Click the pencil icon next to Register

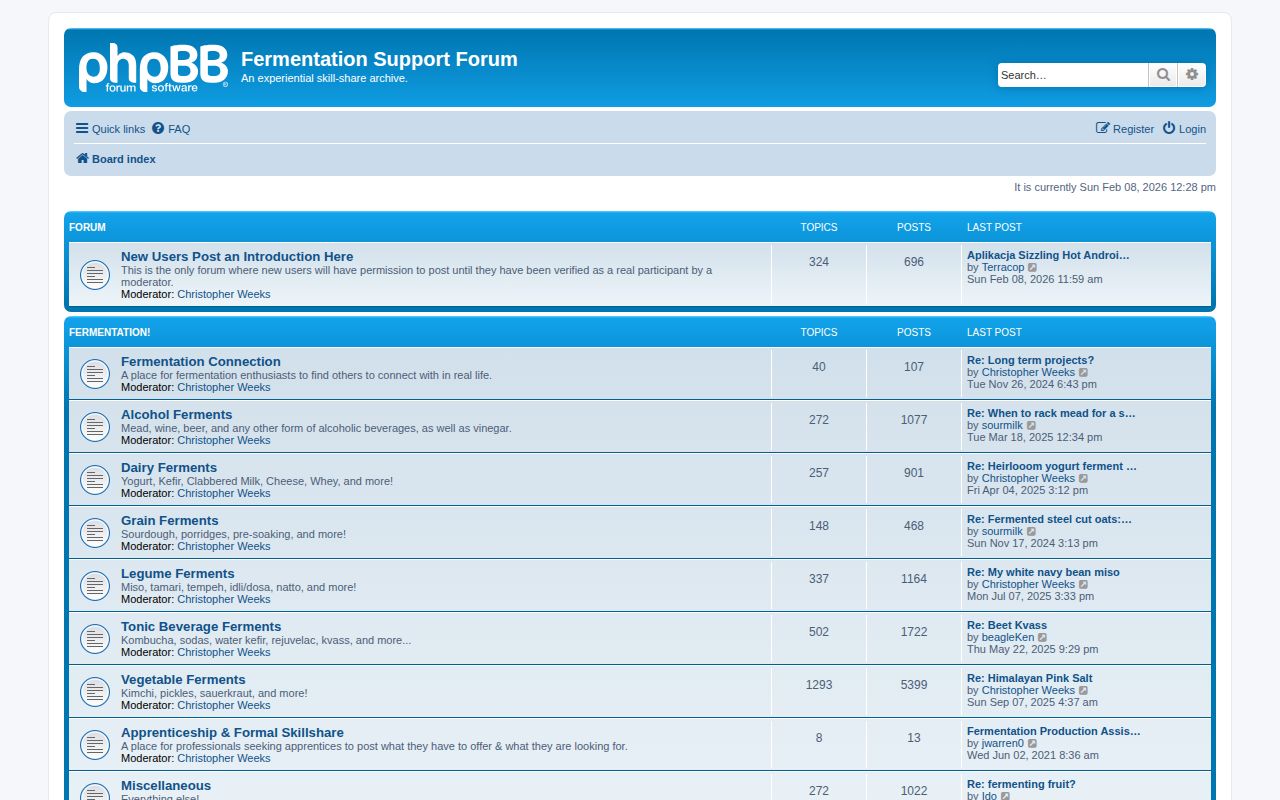[1101, 128]
